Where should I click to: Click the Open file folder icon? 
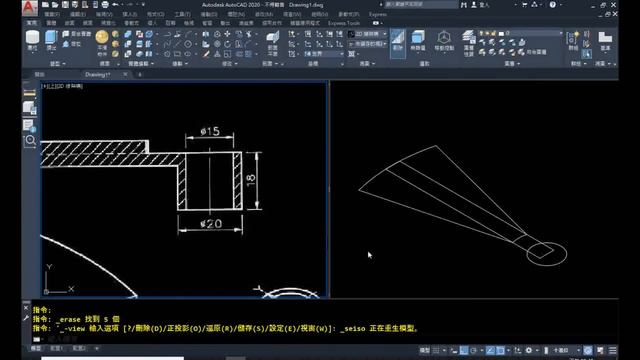pos(55,5)
